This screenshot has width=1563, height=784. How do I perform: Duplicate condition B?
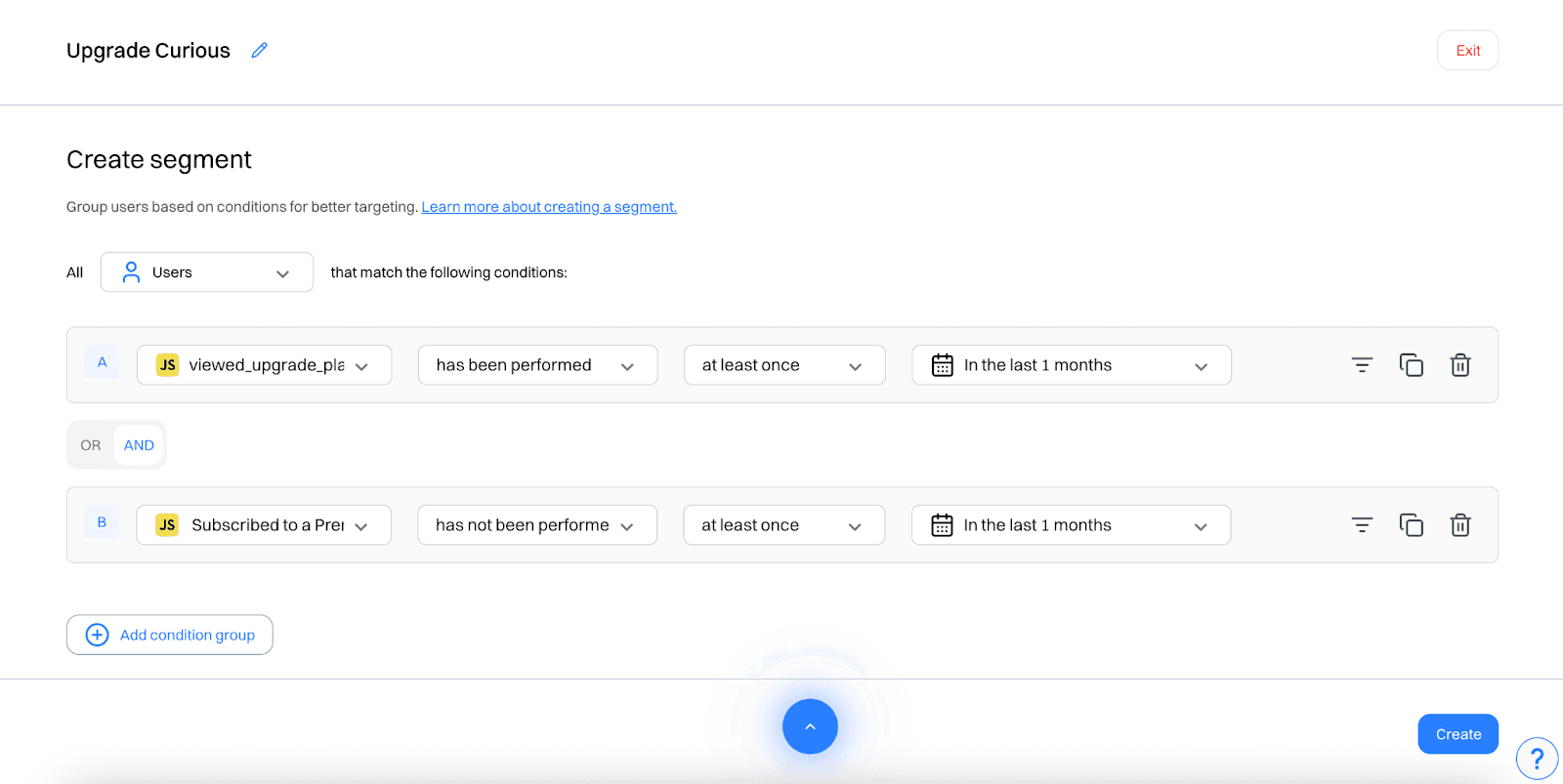1411,525
